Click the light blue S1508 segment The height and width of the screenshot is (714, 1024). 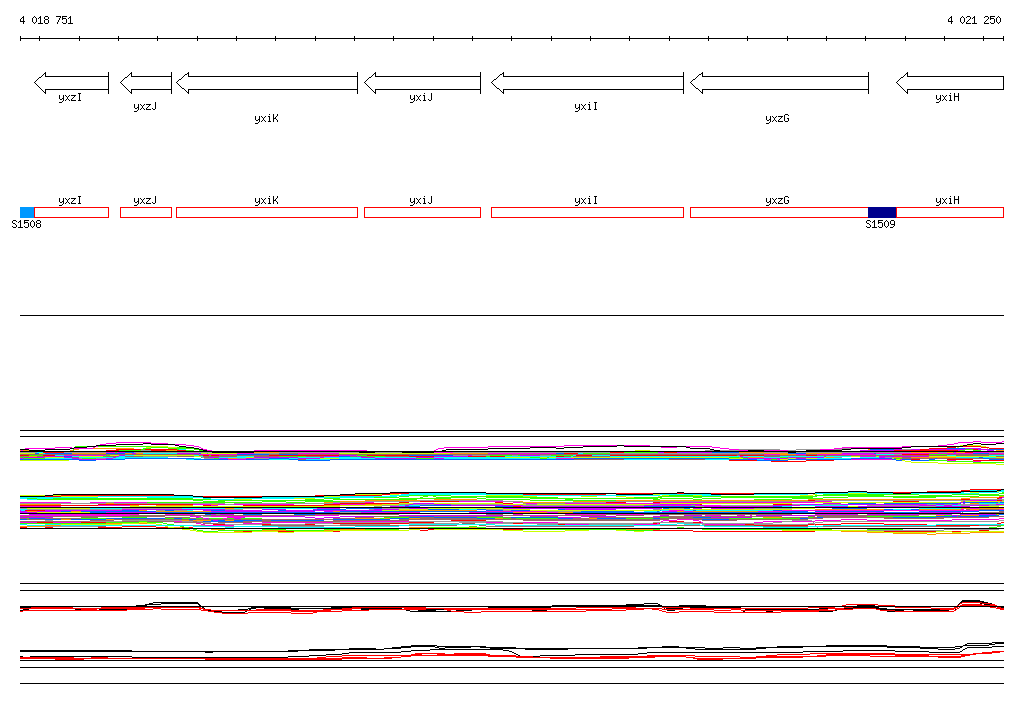click(x=27, y=212)
